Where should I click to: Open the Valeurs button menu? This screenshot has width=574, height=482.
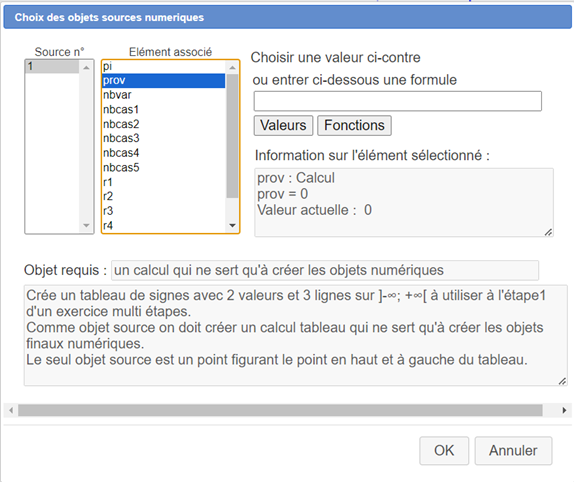283,126
